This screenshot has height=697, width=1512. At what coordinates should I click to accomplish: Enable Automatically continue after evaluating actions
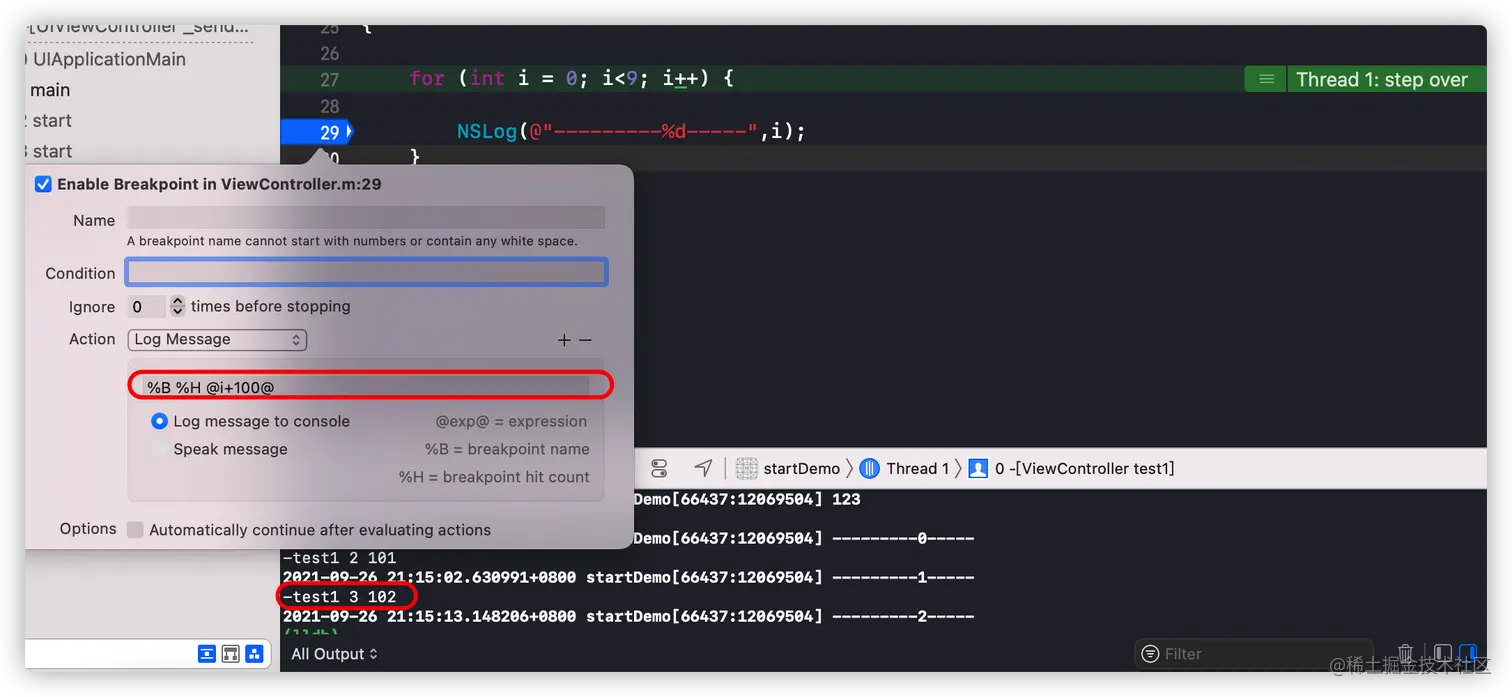pyautogui.click(x=135, y=530)
